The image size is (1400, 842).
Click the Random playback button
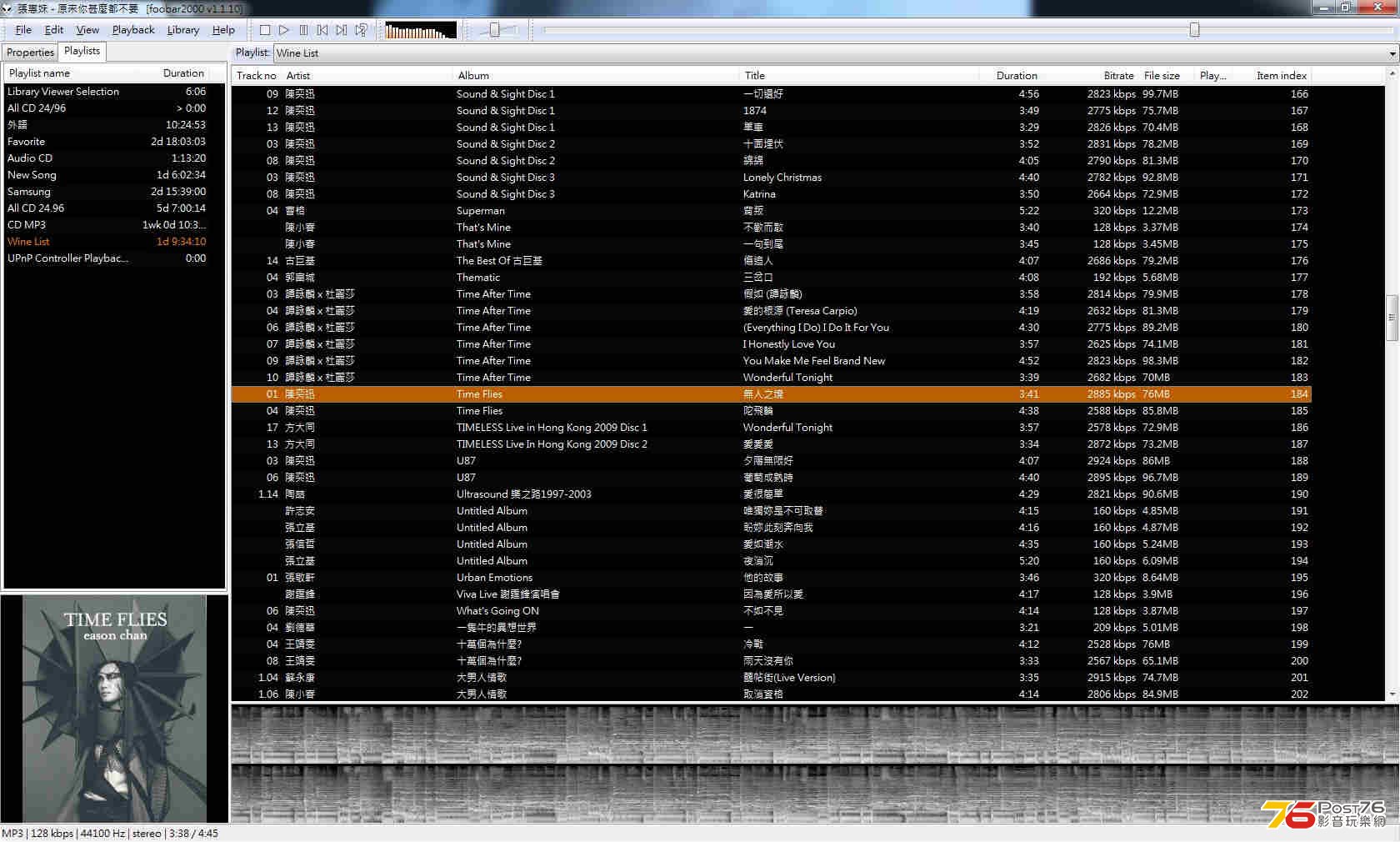click(361, 30)
